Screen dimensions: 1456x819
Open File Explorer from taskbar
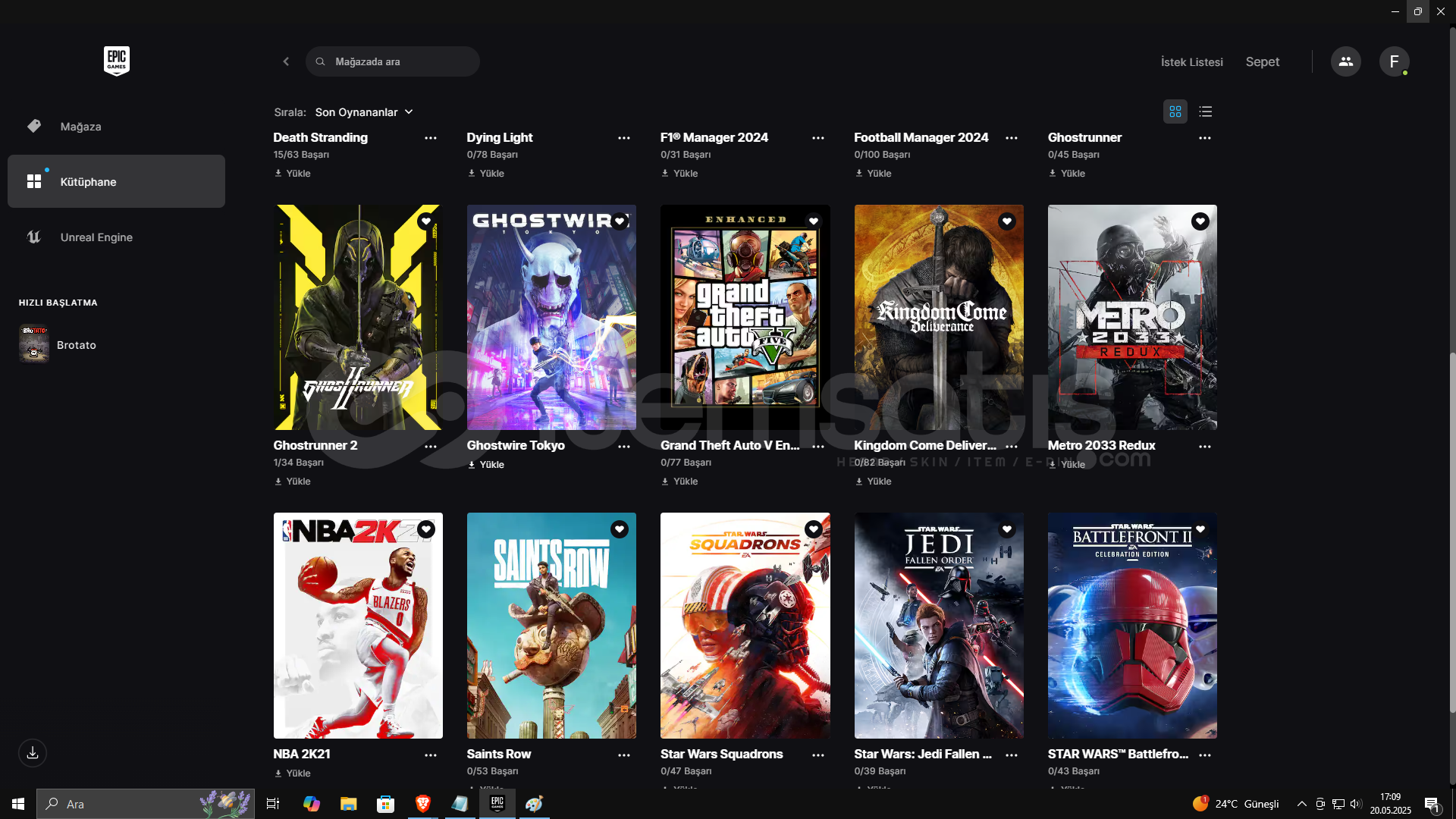[x=348, y=804]
